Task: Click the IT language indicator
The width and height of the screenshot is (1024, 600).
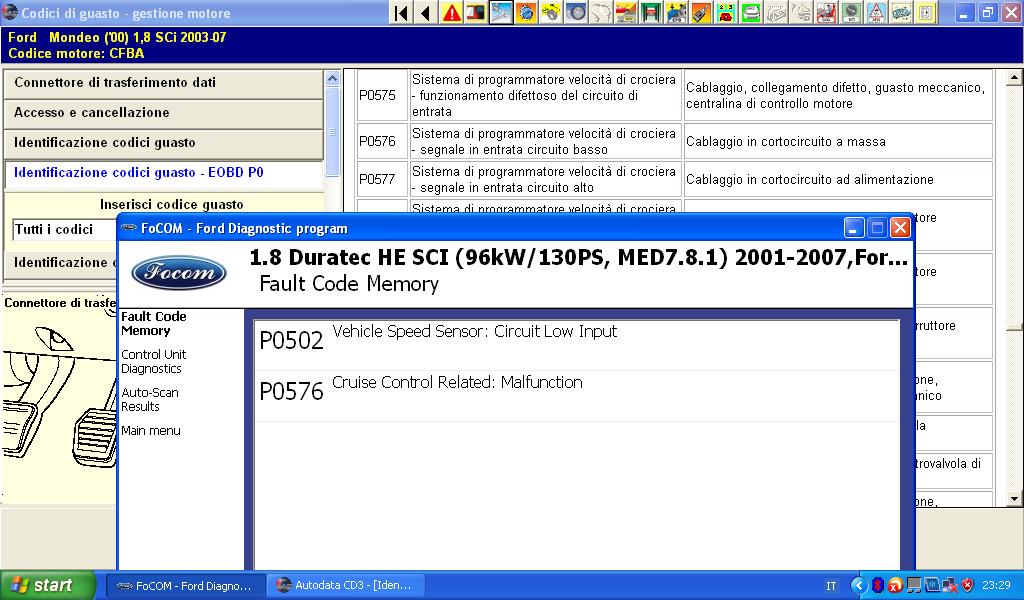Action: pos(831,586)
